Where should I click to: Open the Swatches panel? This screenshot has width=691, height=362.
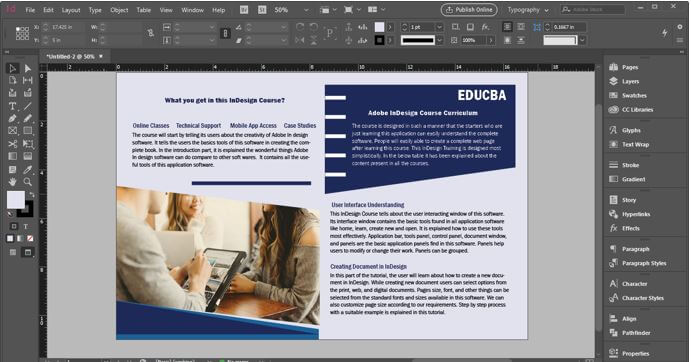click(x=634, y=95)
